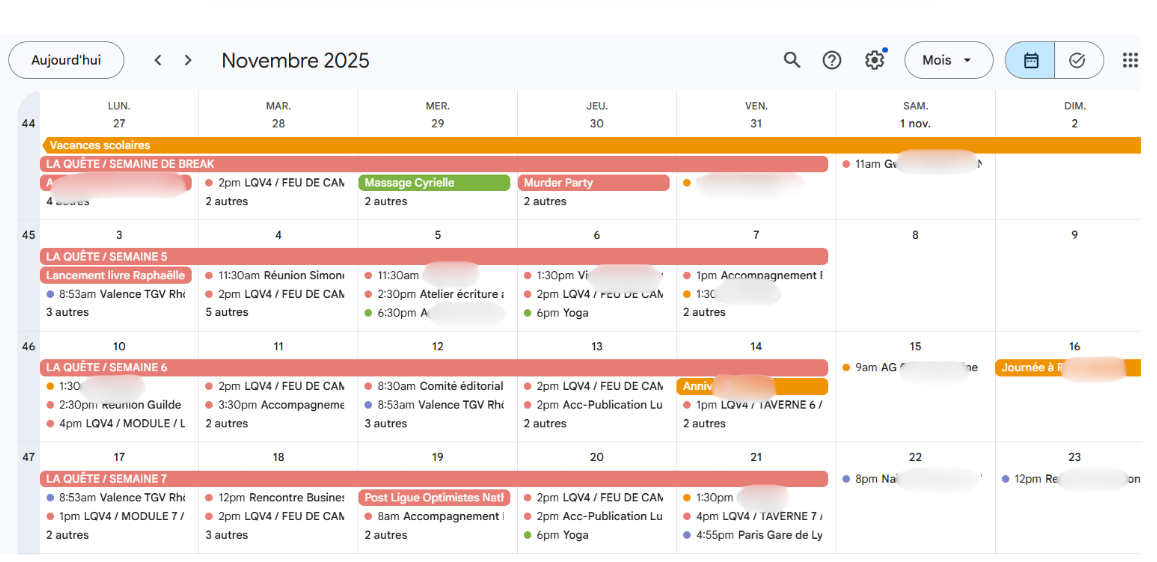Open the Help question mark icon
This screenshot has width=1157, height=562.
click(832, 60)
